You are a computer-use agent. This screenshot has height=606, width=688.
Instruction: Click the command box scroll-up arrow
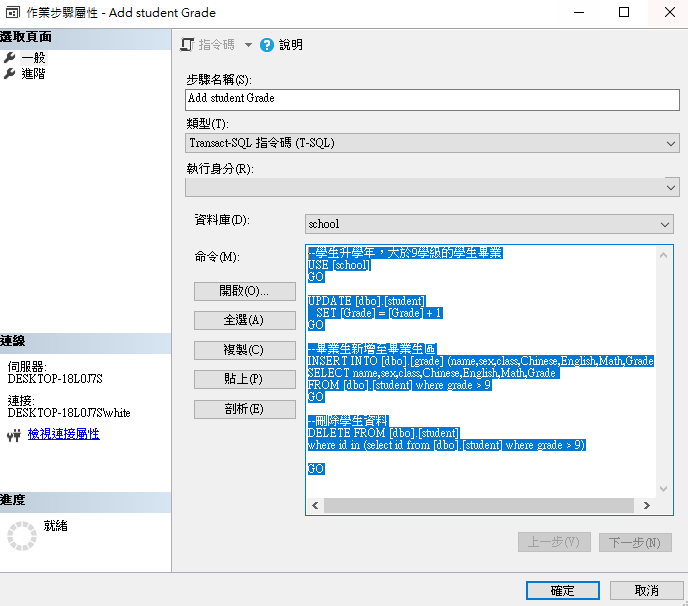pyautogui.click(x=663, y=255)
